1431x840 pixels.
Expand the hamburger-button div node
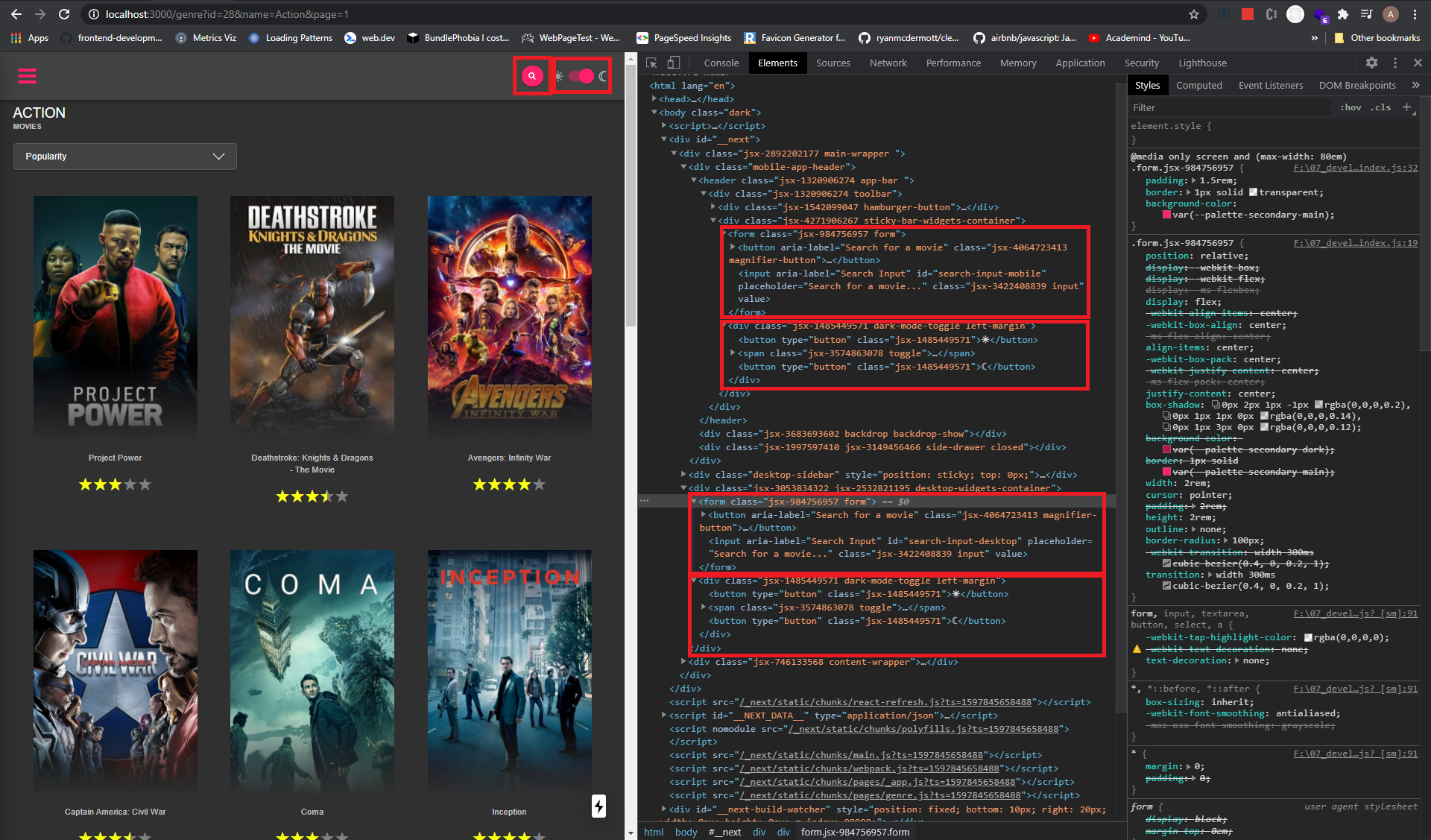[x=713, y=207]
